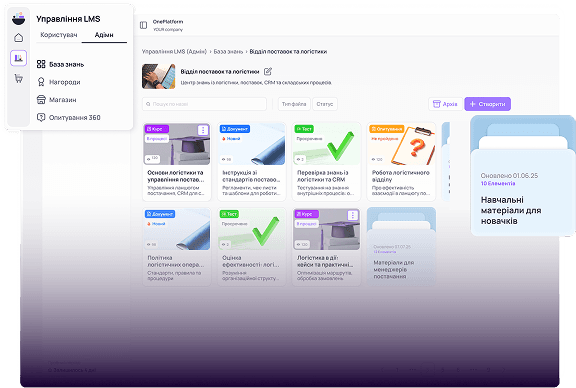
Task: Edit the Відділ поставок та логістики title
Action: click(268, 71)
